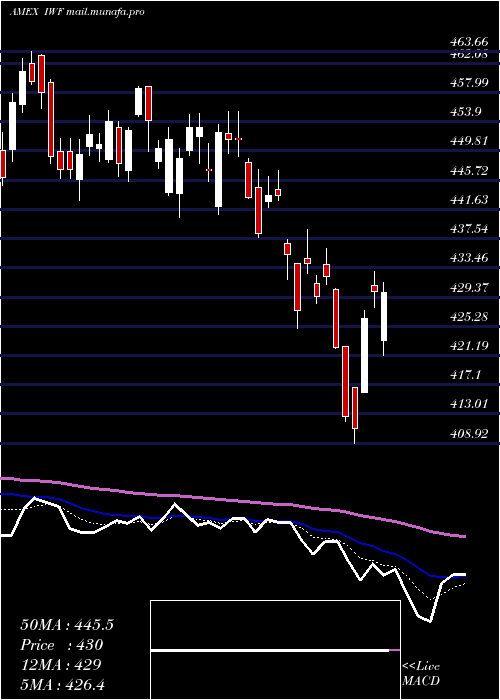The image size is (500, 700).
Task: Click the 50MA : 445.5 readout
Action: [67, 625]
